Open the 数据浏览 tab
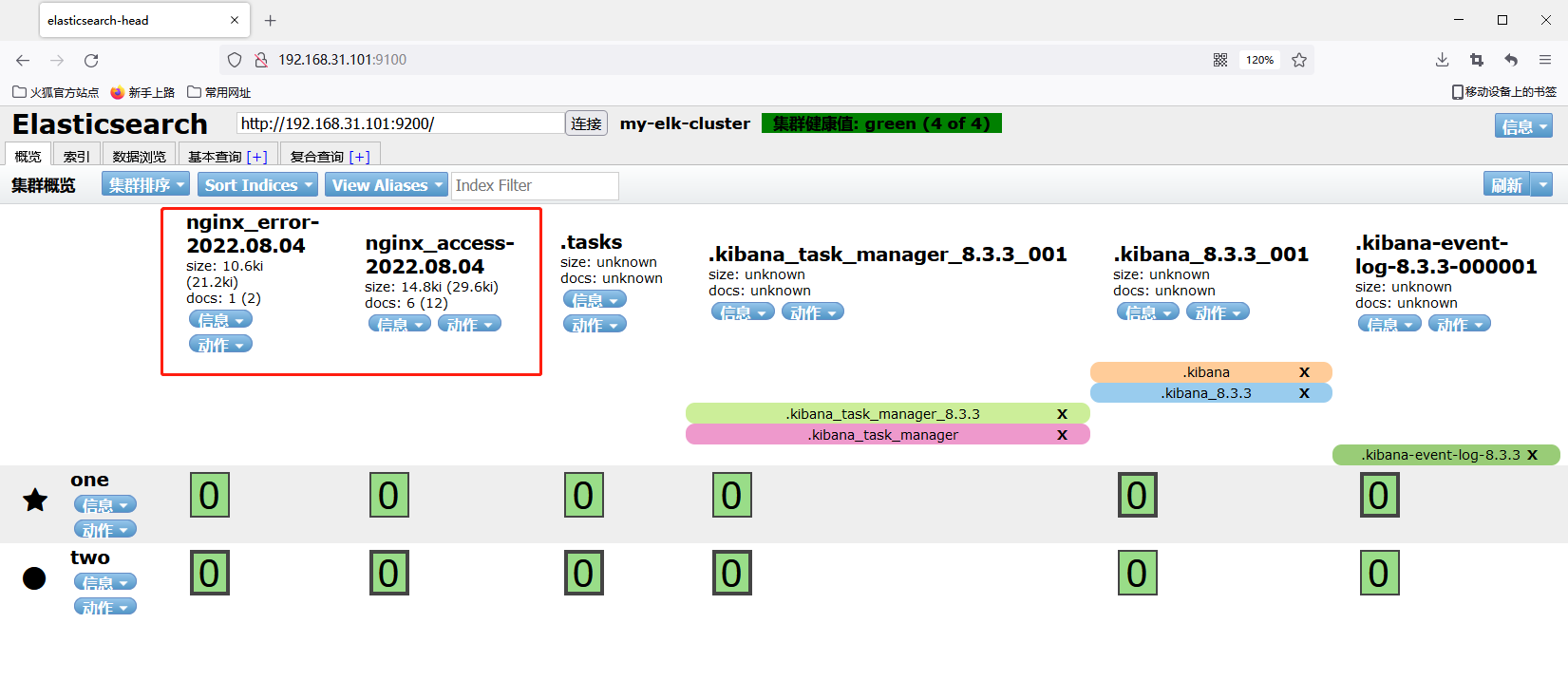 point(139,157)
